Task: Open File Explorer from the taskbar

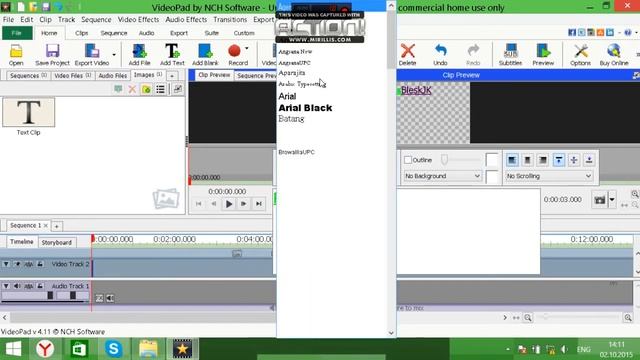Action: (148, 349)
